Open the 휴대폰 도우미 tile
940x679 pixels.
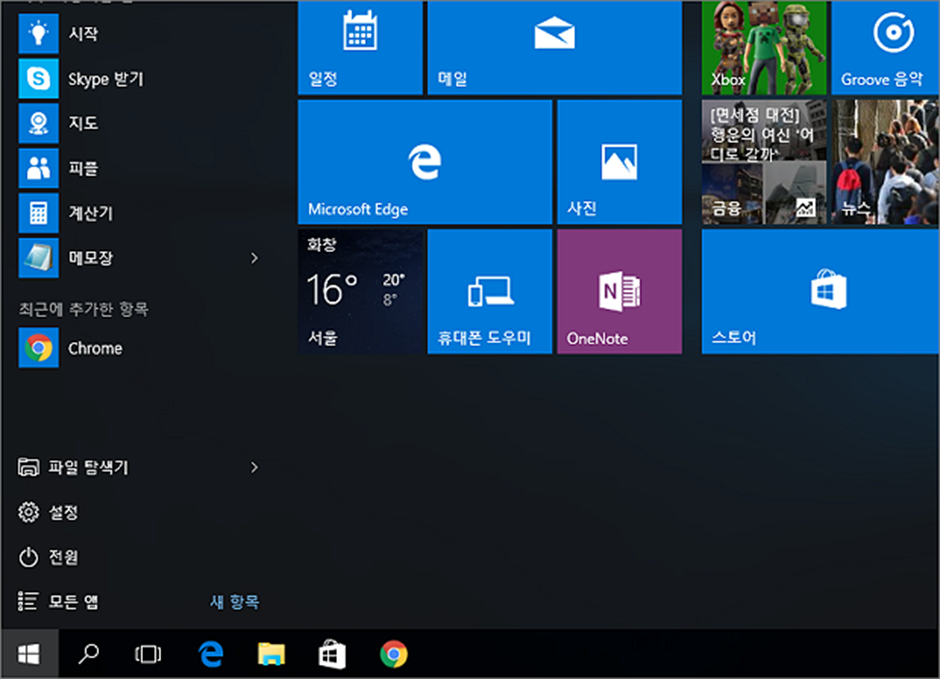[x=490, y=291]
